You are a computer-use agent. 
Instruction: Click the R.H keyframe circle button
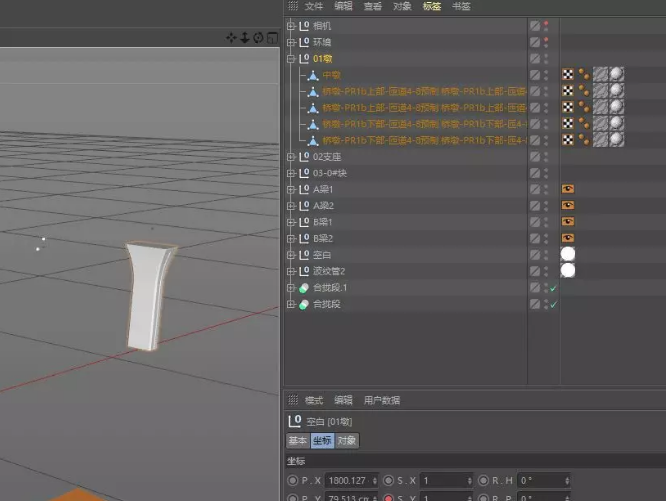483,481
